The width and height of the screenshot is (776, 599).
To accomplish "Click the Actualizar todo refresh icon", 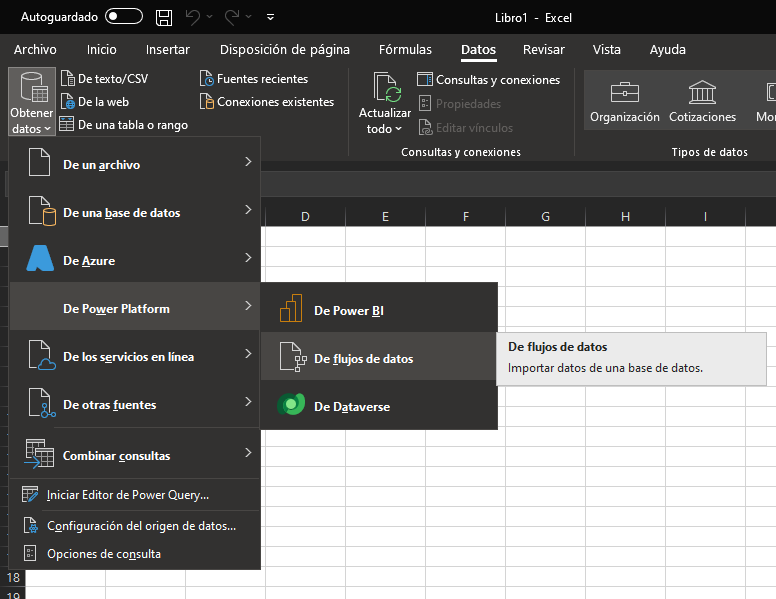I will tap(387, 88).
